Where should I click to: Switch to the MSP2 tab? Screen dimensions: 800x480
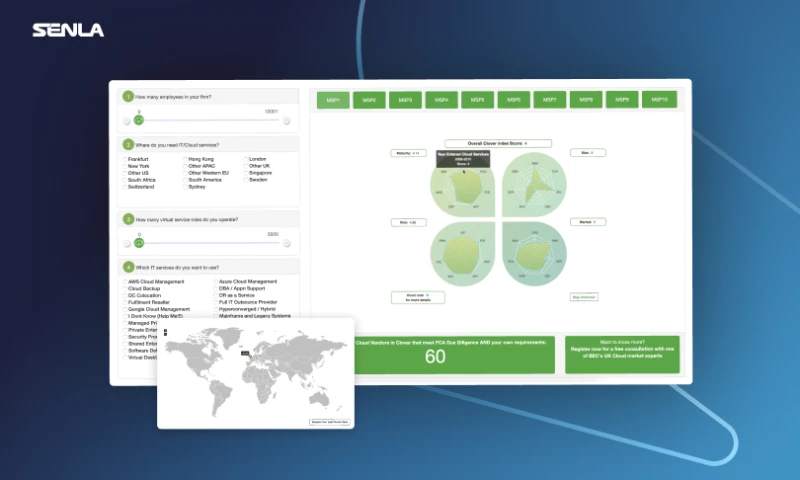coord(369,100)
